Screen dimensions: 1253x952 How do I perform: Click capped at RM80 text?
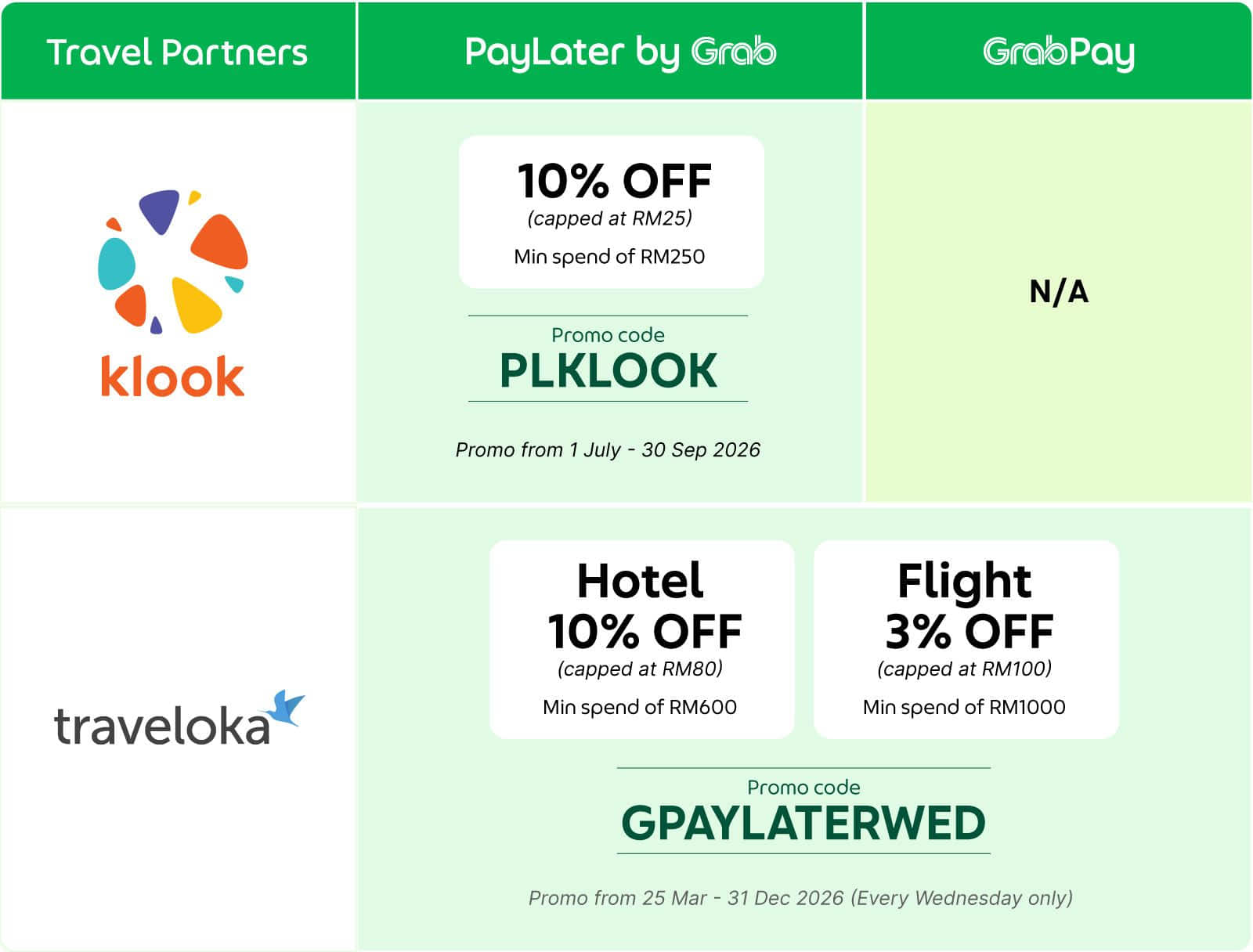pos(640,669)
